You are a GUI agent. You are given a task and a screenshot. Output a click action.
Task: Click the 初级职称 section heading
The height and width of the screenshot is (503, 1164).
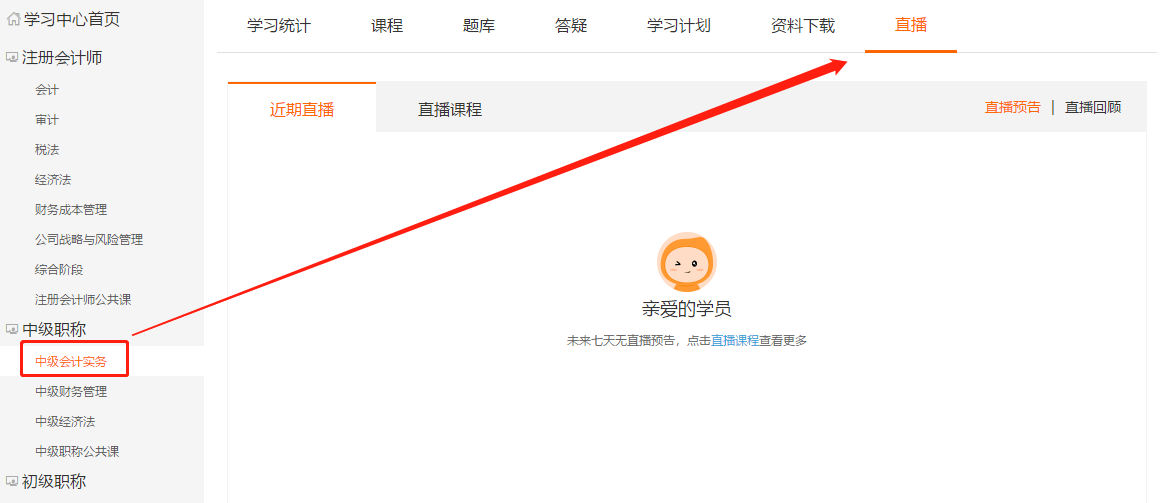pos(54,481)
